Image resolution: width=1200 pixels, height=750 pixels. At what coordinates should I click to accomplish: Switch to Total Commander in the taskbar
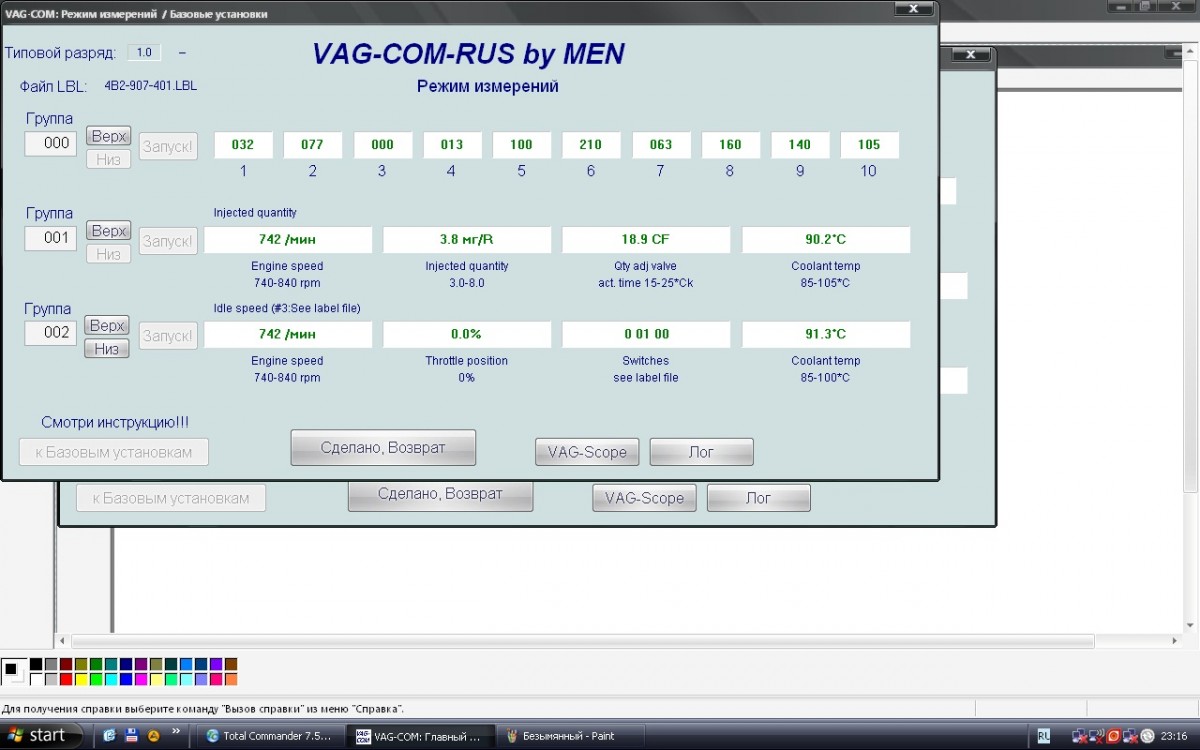tap(271, 736)
